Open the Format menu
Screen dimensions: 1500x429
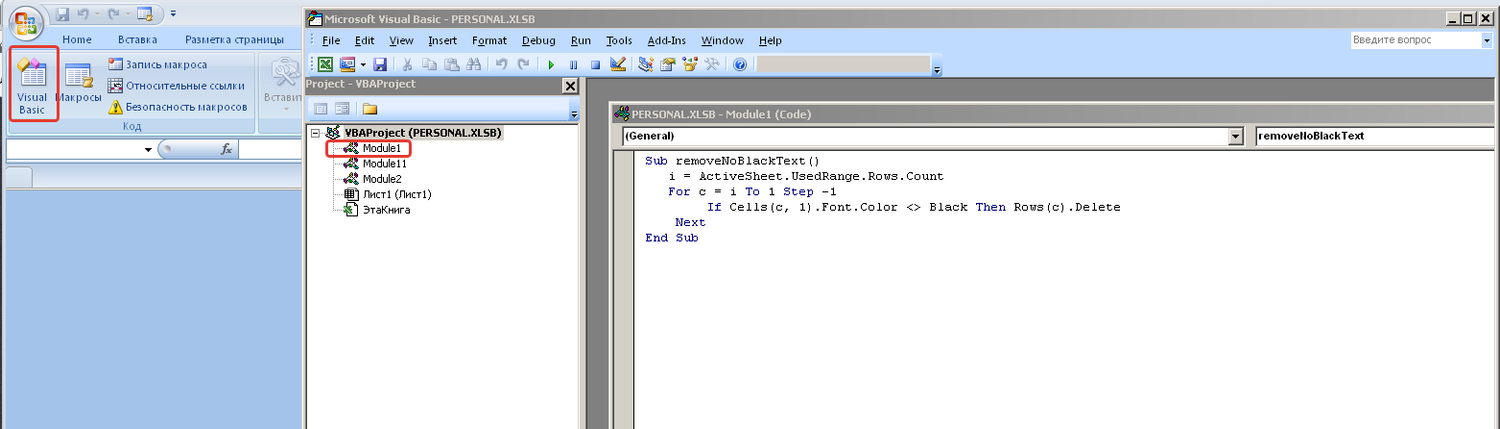click(490, 41)
